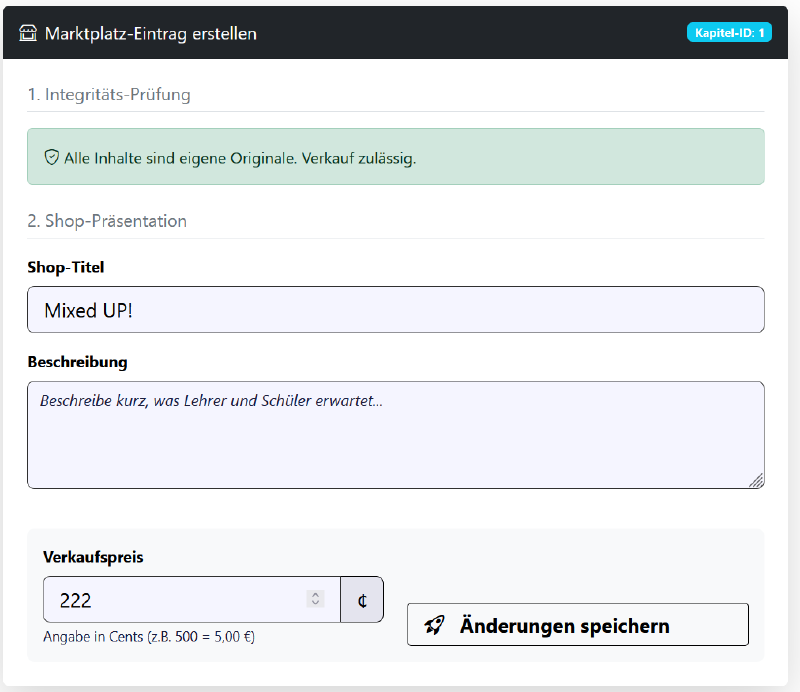Select the 'Marktplatz-Eintrag erstellen' heading text

point(151,34)
